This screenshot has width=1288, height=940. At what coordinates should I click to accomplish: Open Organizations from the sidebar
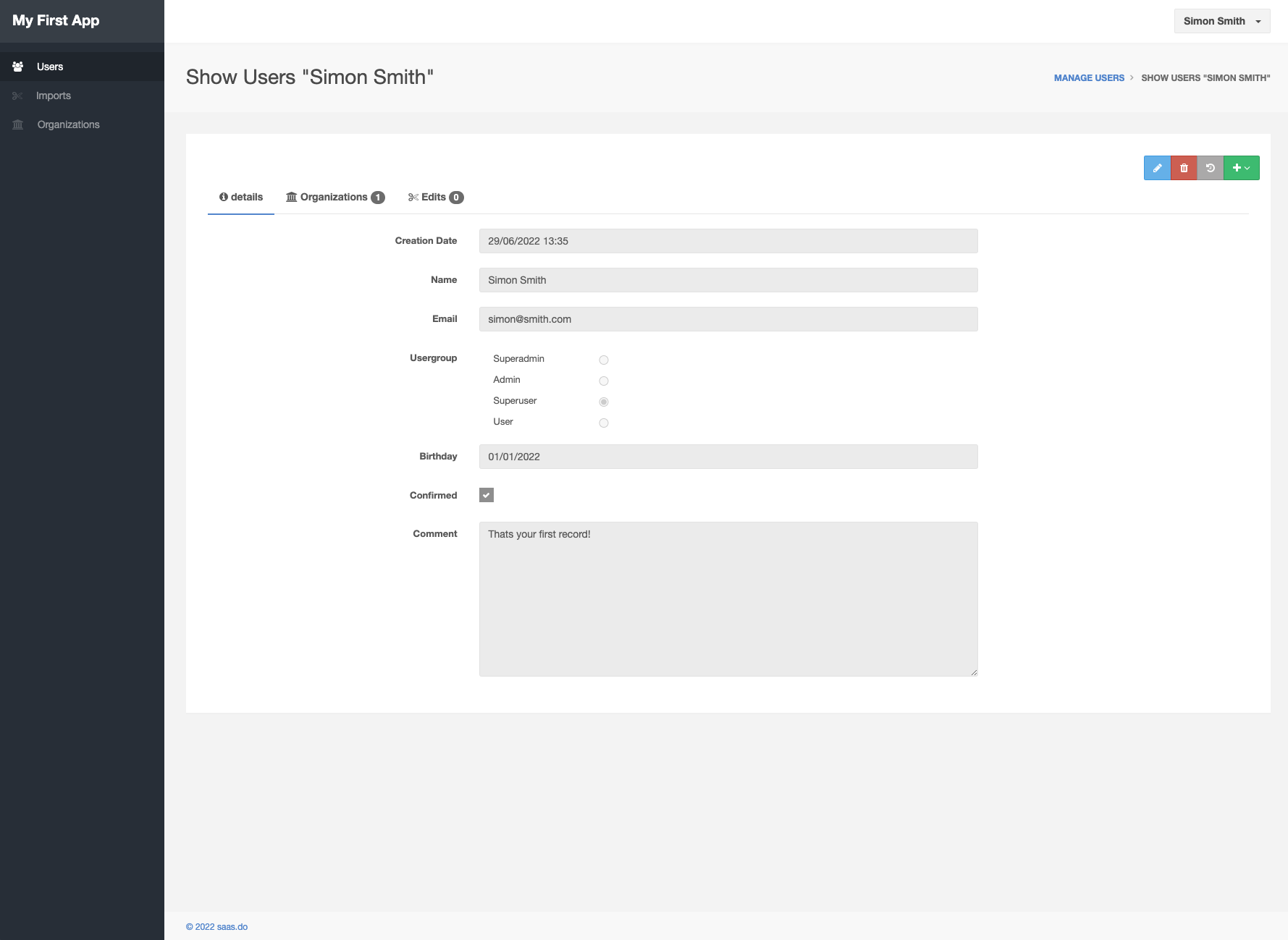68,124
